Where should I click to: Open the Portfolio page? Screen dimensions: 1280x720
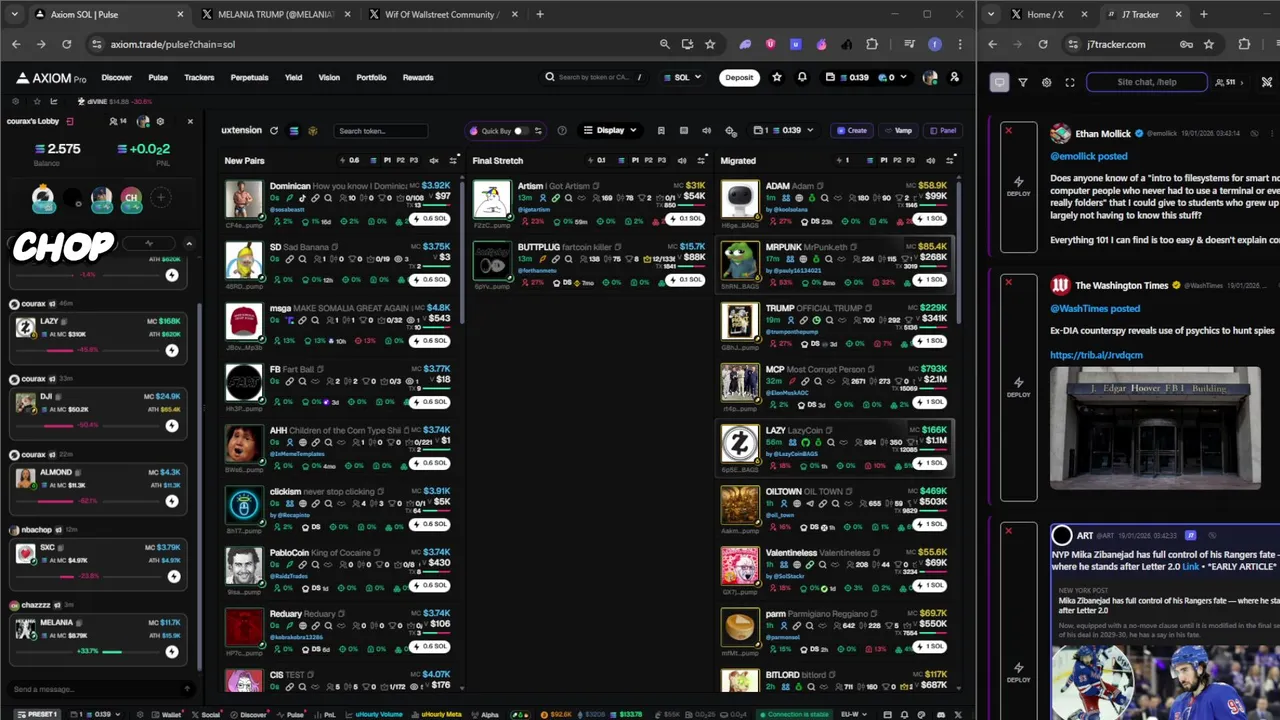click(371, 77)
